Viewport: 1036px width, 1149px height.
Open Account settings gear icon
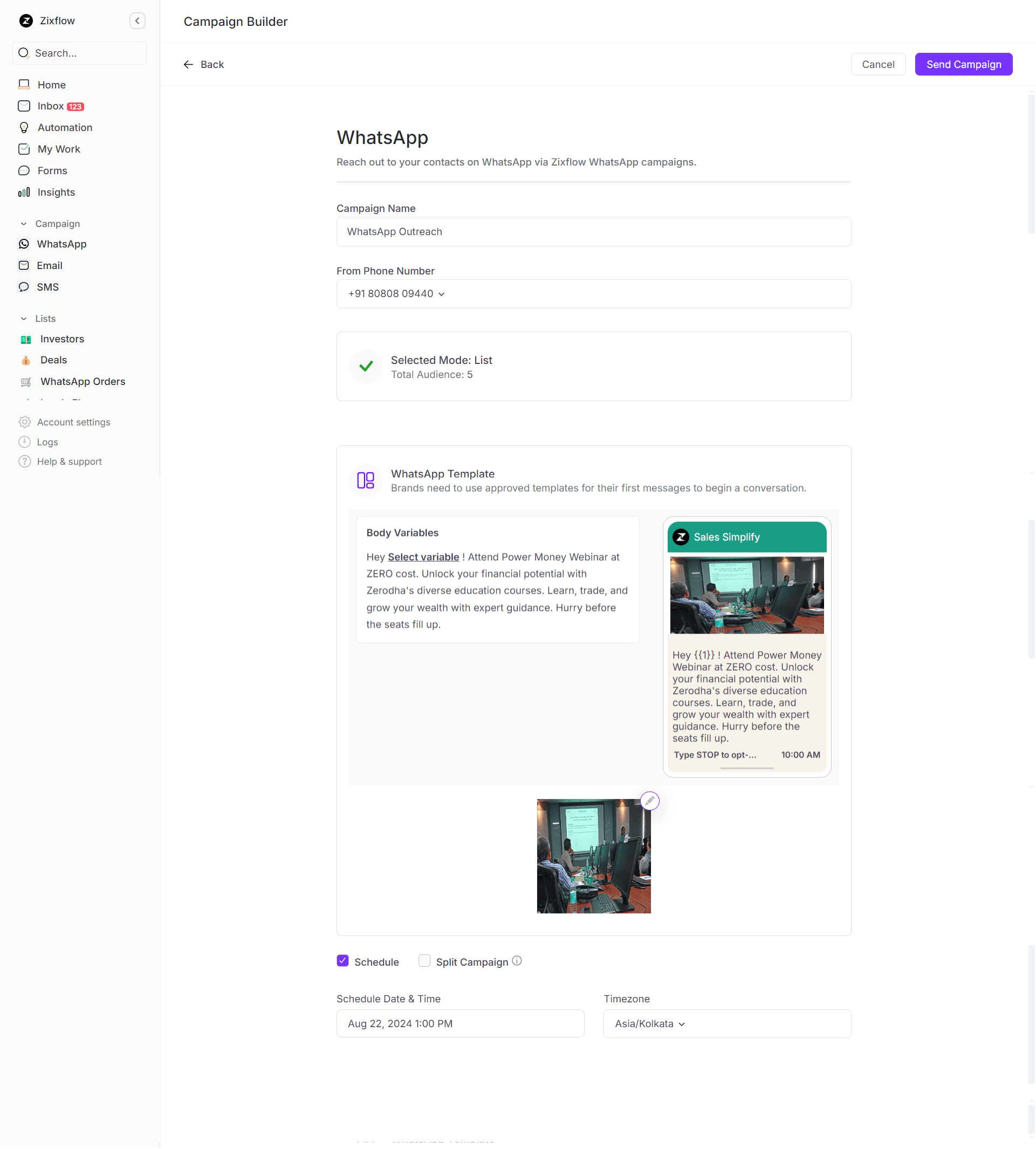[24, 422]
